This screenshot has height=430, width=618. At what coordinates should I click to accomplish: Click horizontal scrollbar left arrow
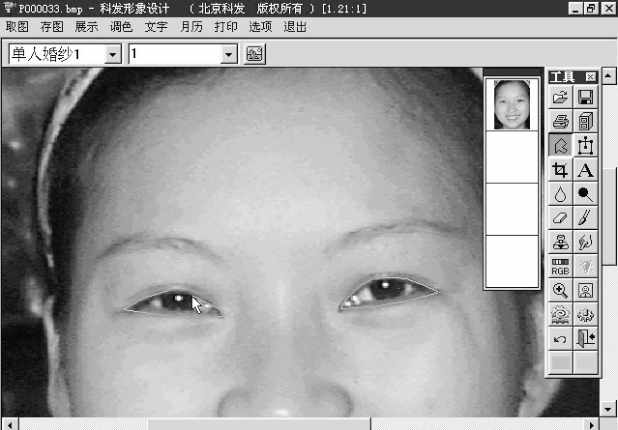tap(10, 424)
